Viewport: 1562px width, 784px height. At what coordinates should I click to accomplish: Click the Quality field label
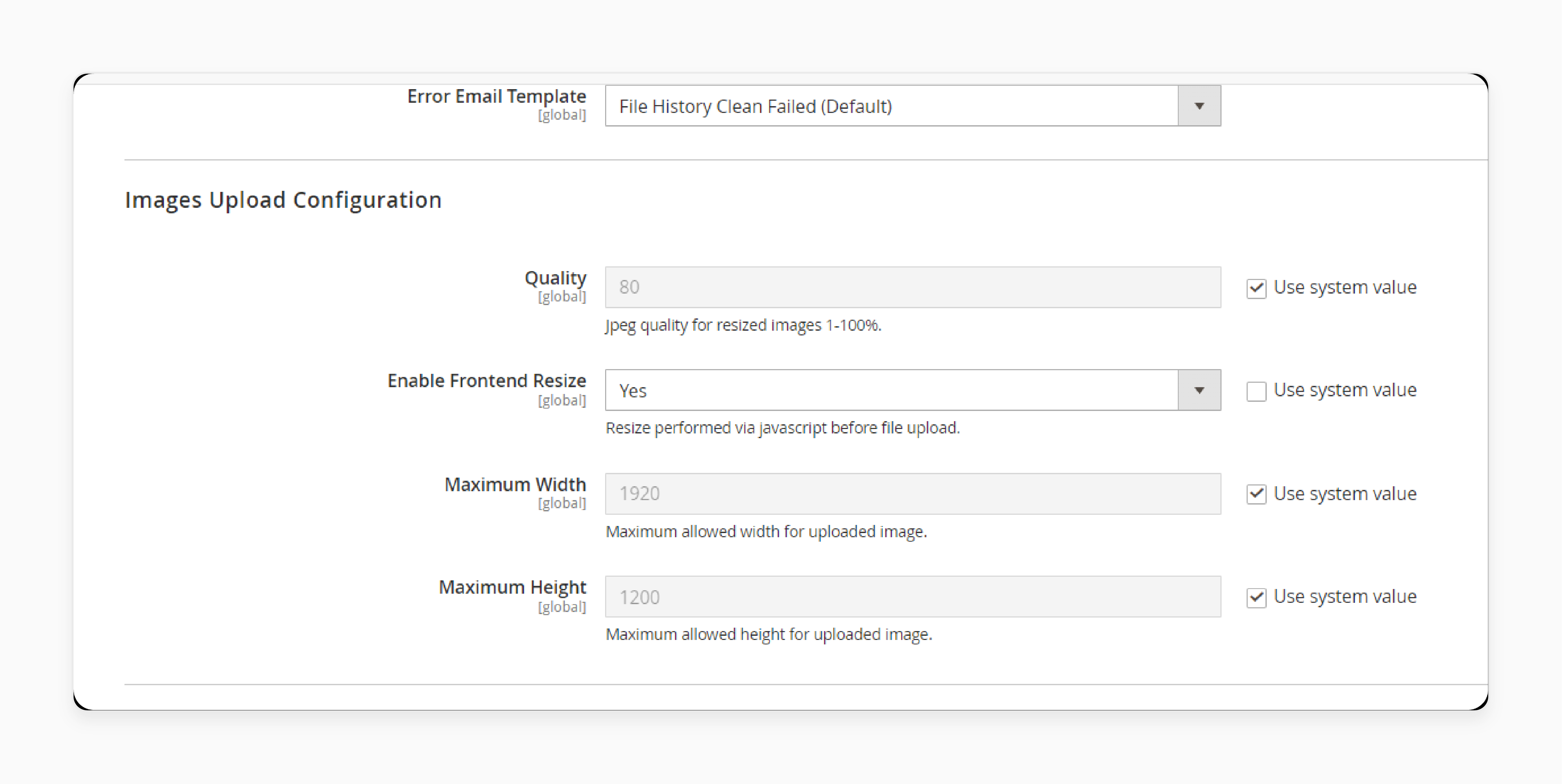tap(555, 278)
